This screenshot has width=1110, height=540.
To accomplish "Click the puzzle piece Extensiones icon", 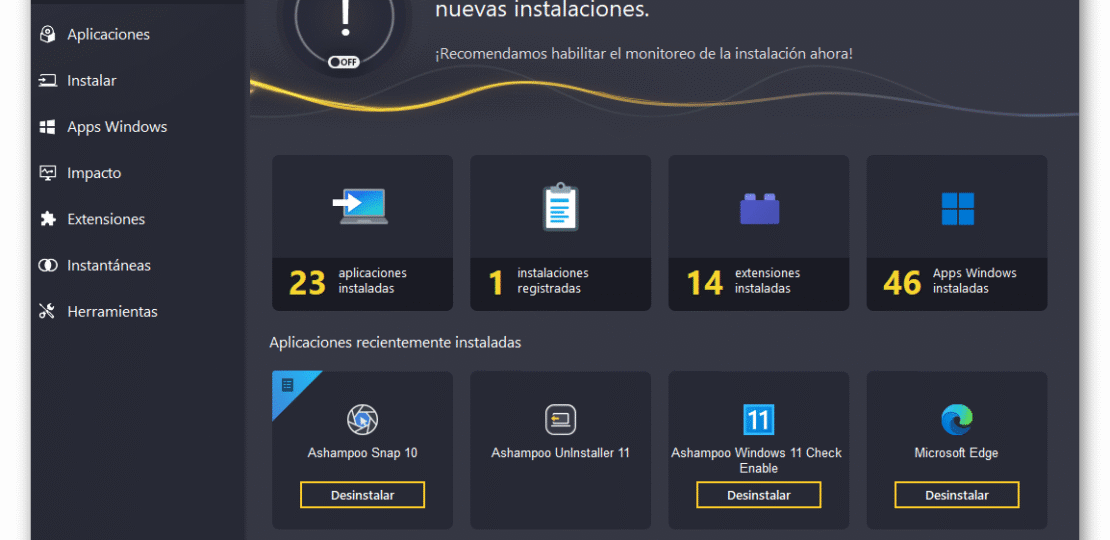I will [x=47, y=219].
